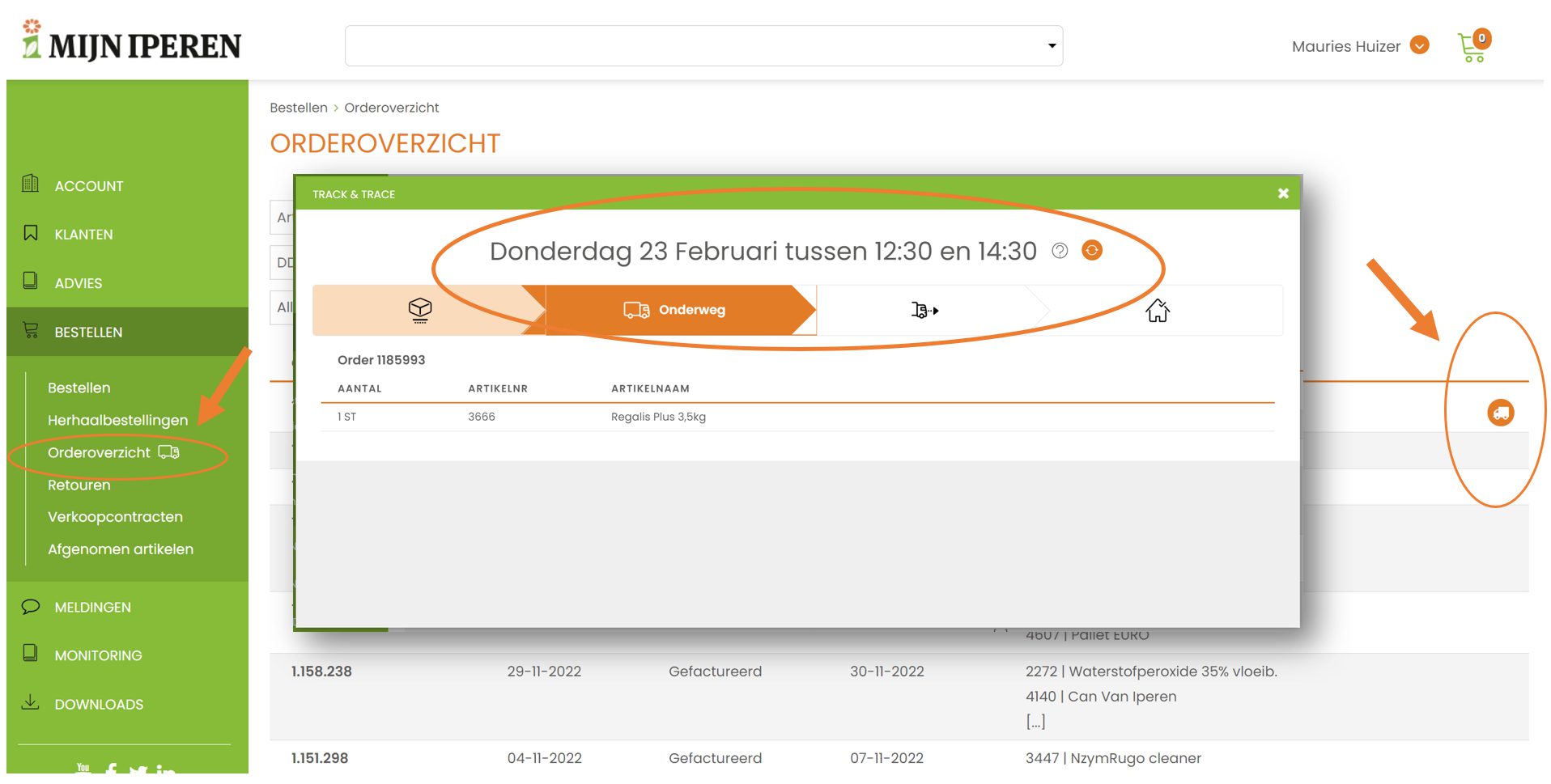Open Verkoopcontracten page
Screen dimensions: 1551x784
115,517
